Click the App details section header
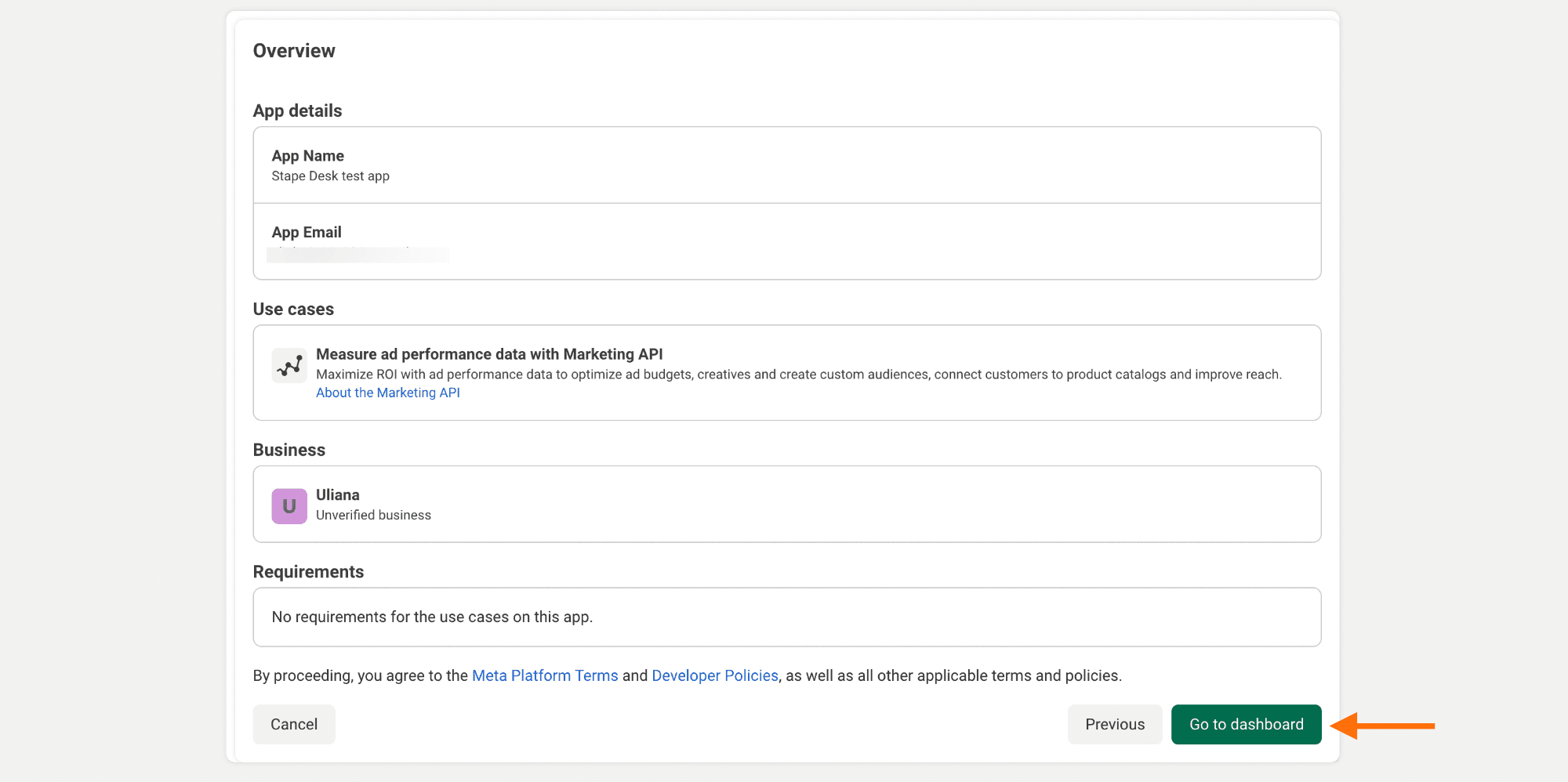The height and width of the screenshot is (782, 1568). point(297,110)
